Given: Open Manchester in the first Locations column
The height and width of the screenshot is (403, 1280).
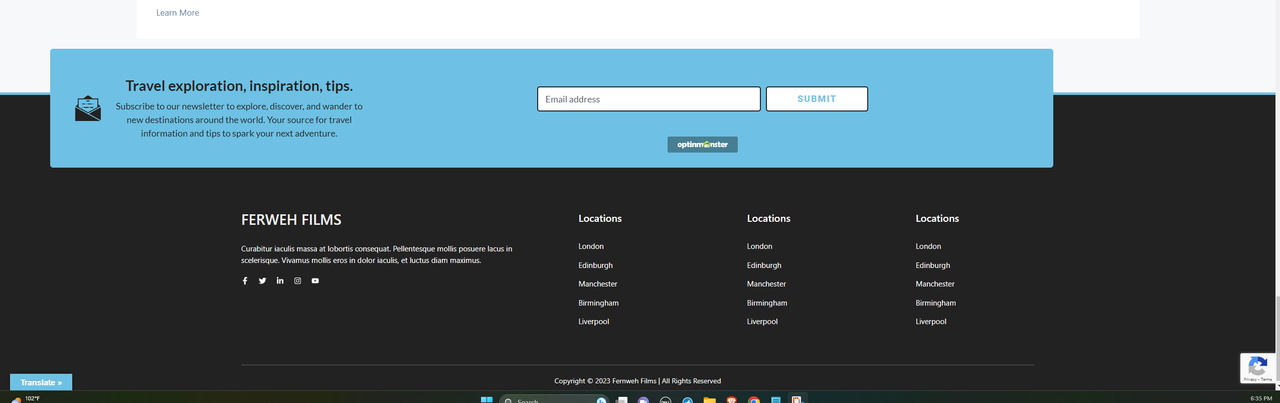Looking at the screenshot, I should click(x=598, y=284).
